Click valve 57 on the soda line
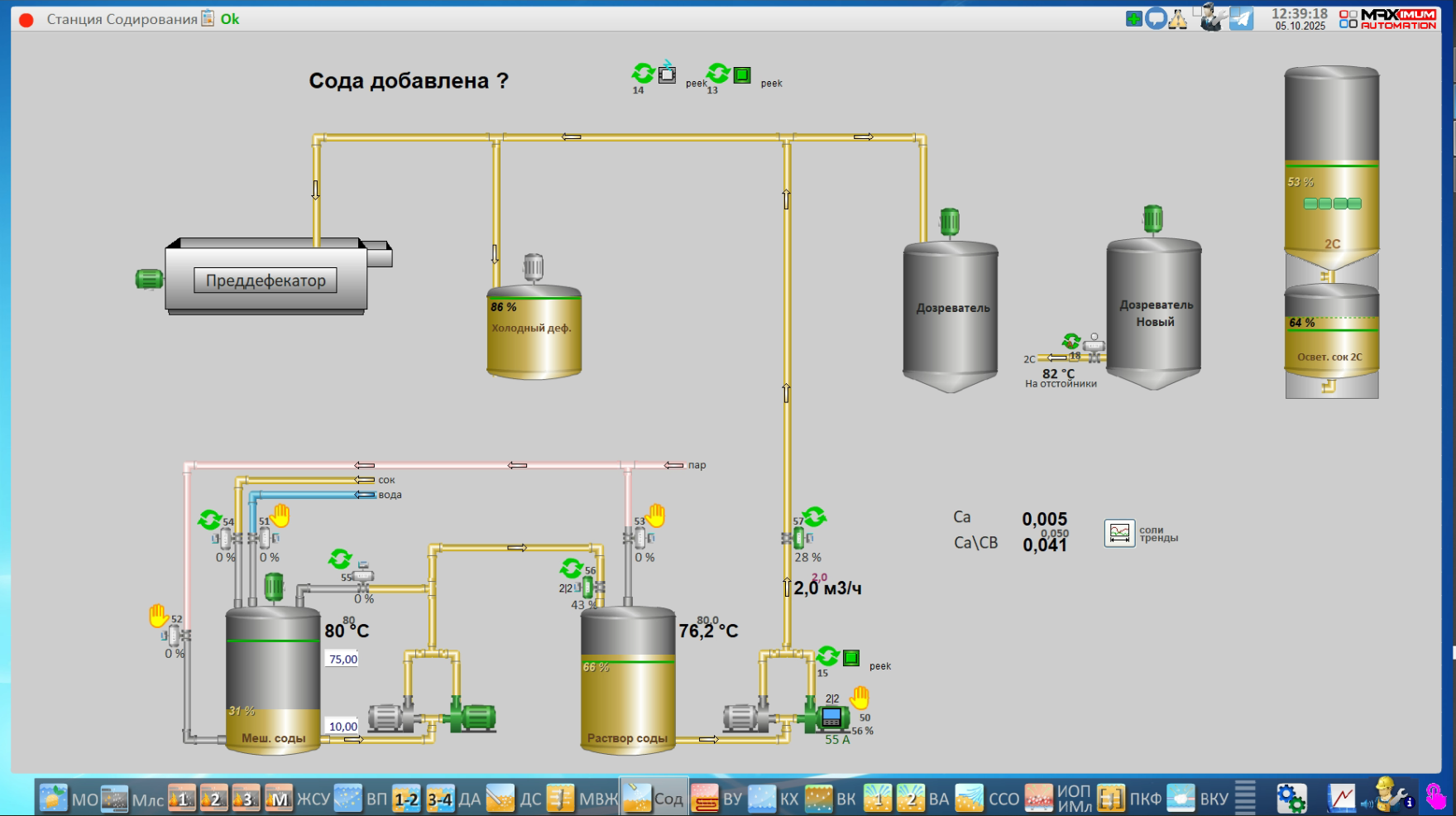 [797, 539]
